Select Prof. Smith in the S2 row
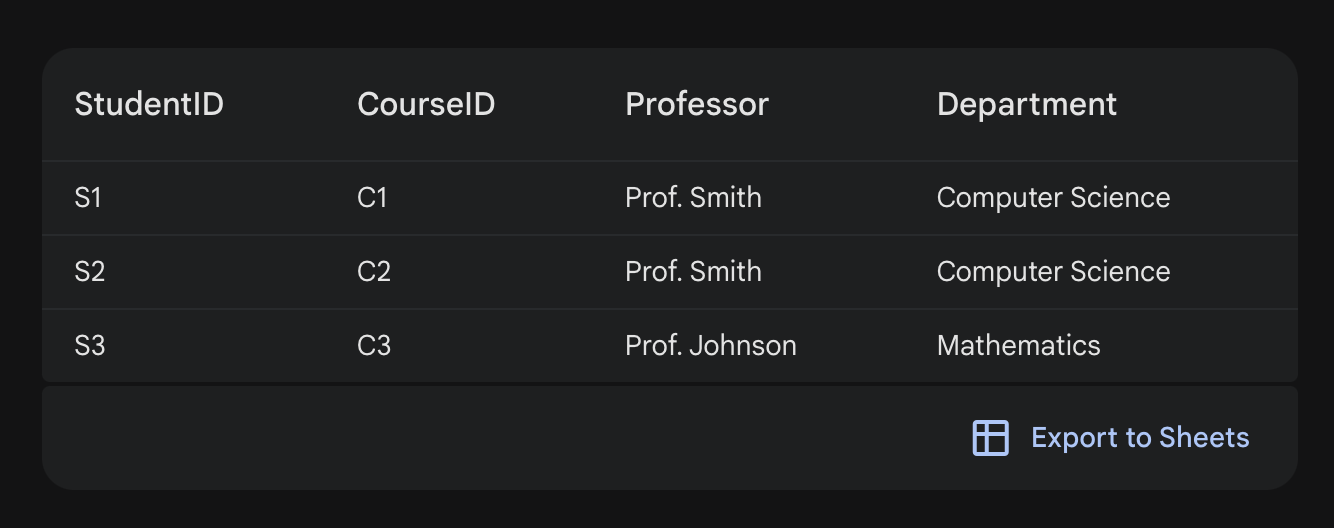The image size is (1334, 528). (x=693, y=272)
